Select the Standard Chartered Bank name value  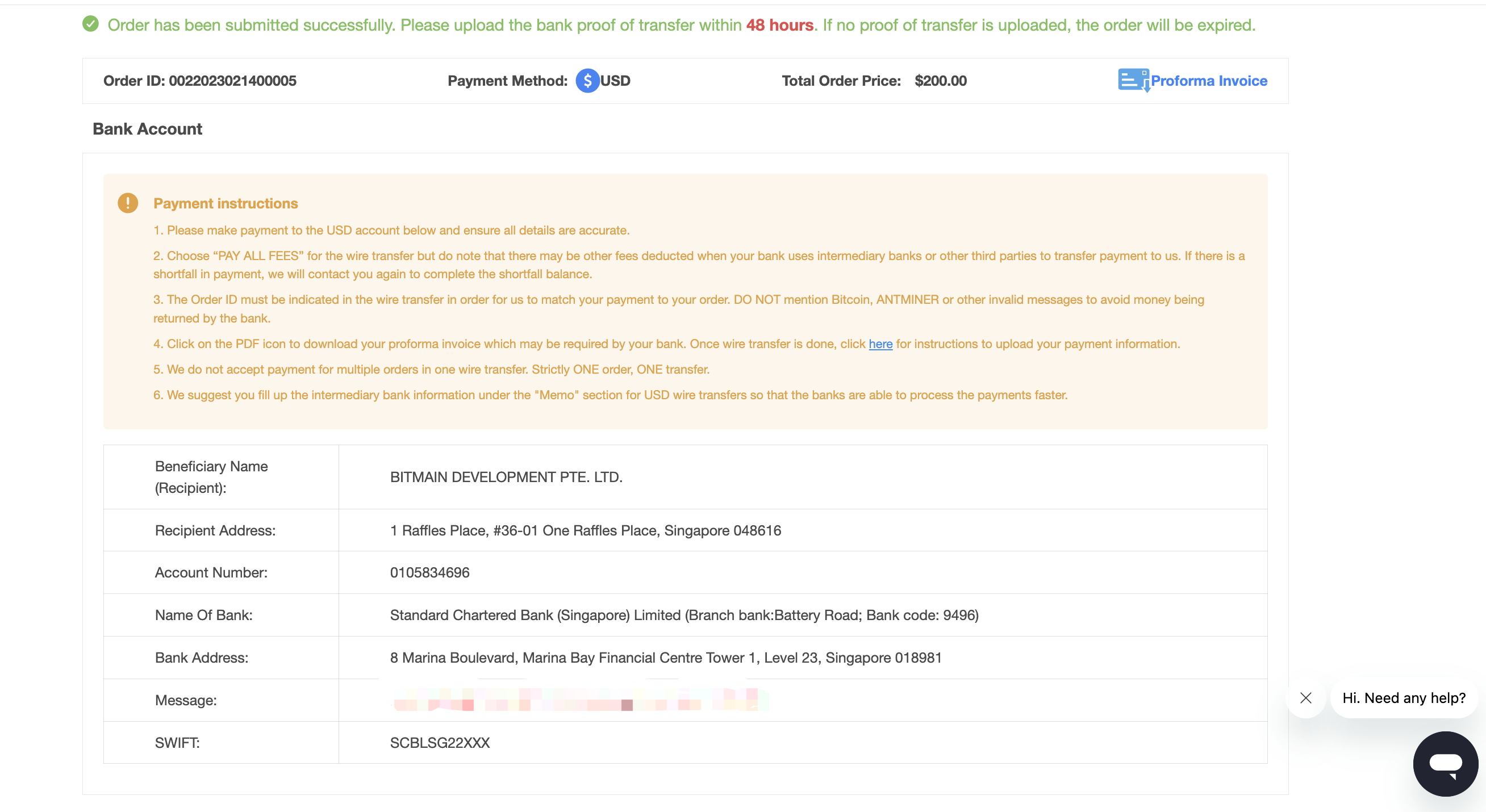pyautogui.click(x=684, y=616)
